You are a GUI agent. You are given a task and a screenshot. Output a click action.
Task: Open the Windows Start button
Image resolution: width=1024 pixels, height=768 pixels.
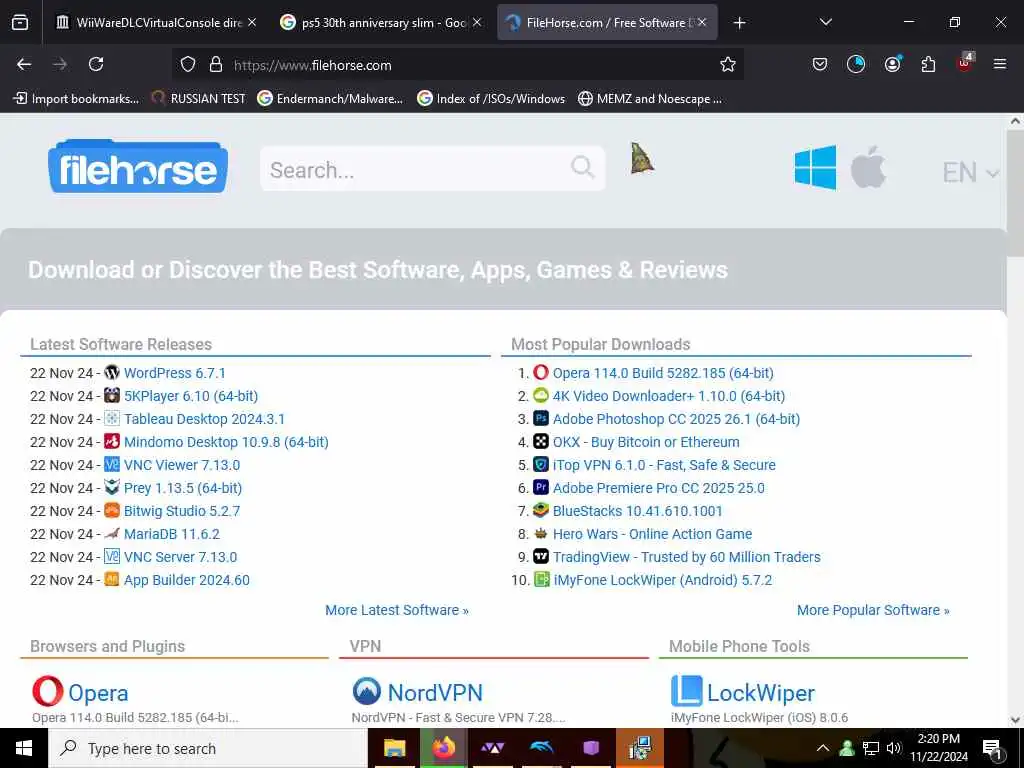24,748
